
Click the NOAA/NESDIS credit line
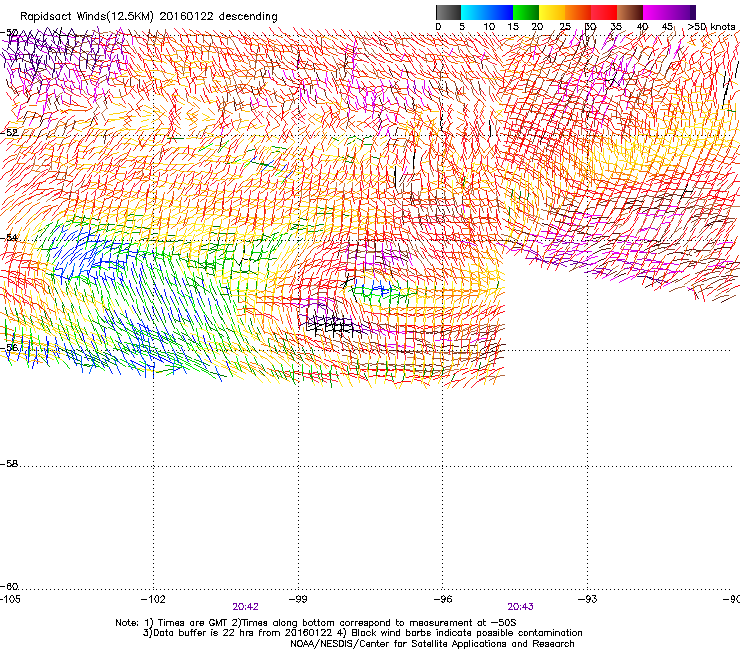pyautogui.click(x=432, y=644)
